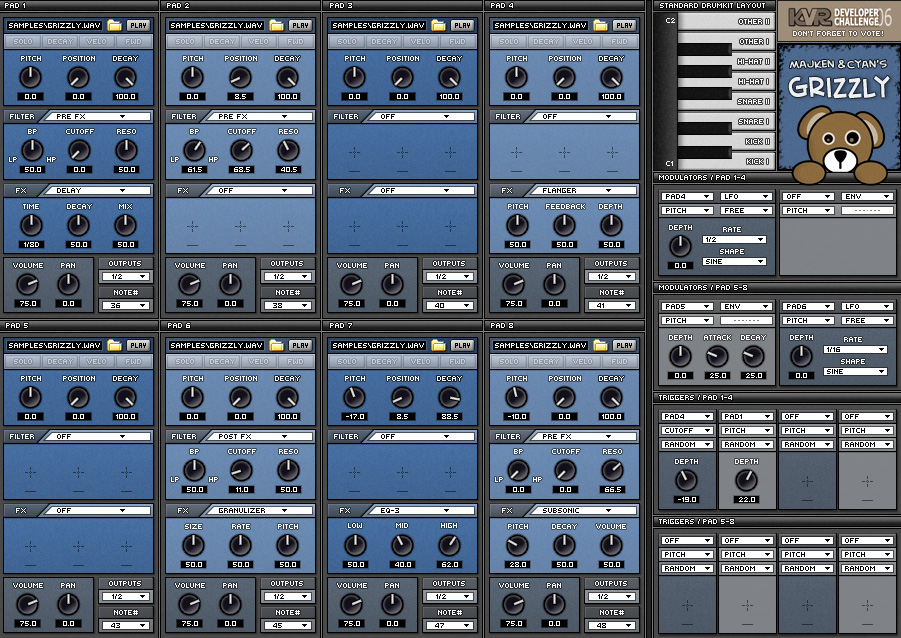Play the Pad 8 sample
This screenshot has width=901, height=638.
point(625,345)
